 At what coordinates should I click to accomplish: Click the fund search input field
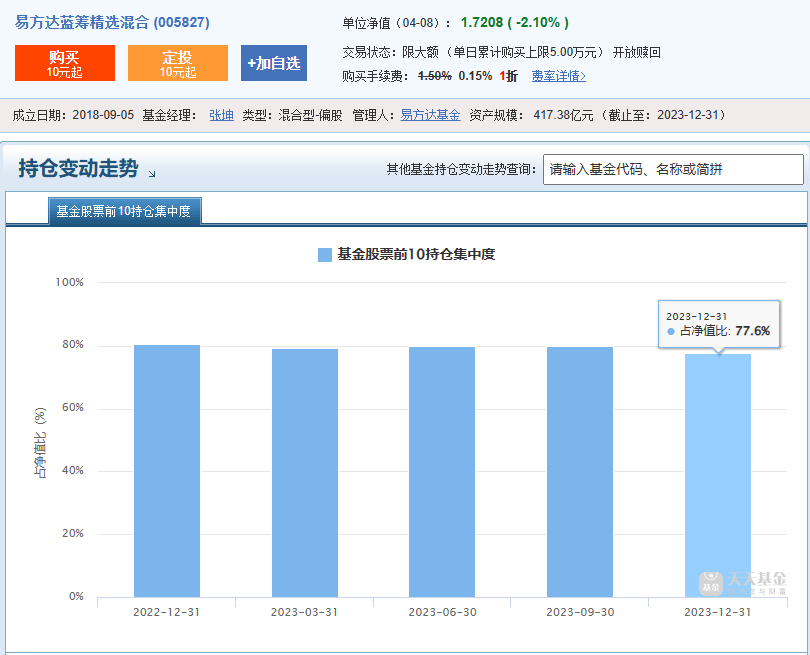pyautogui.click(x=673, y=169)
